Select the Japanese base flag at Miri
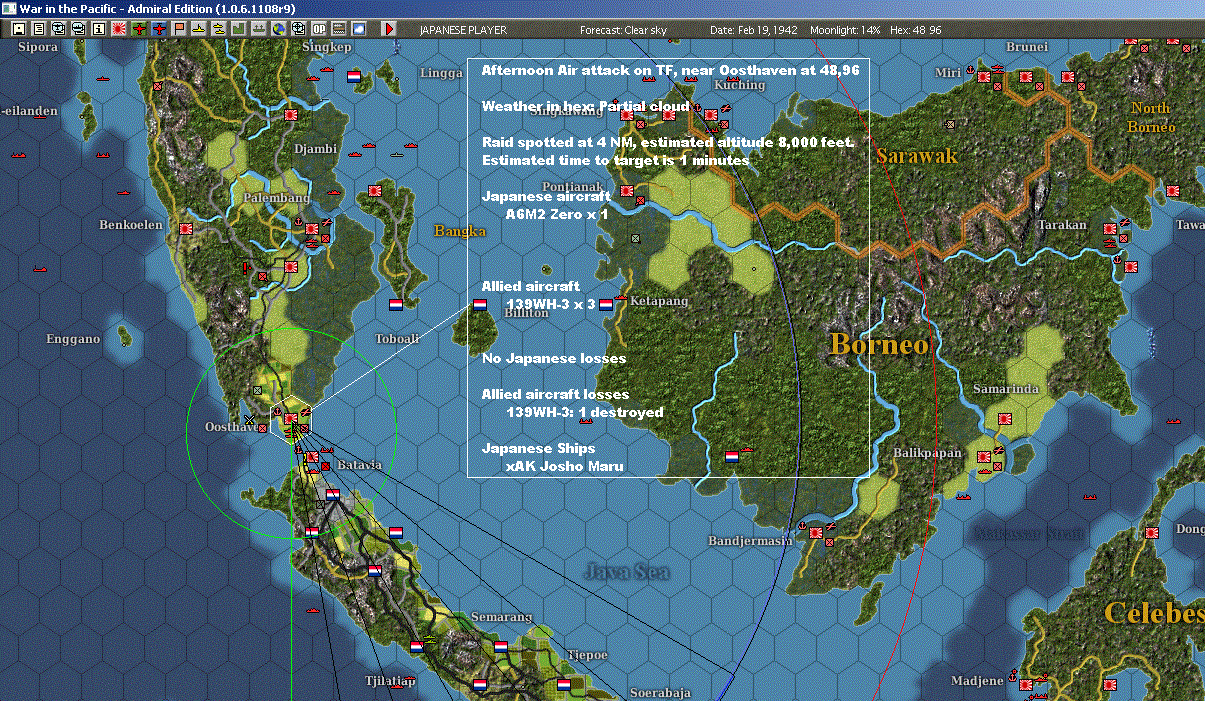Screen dimensions: 1205x701 point(984,75)
